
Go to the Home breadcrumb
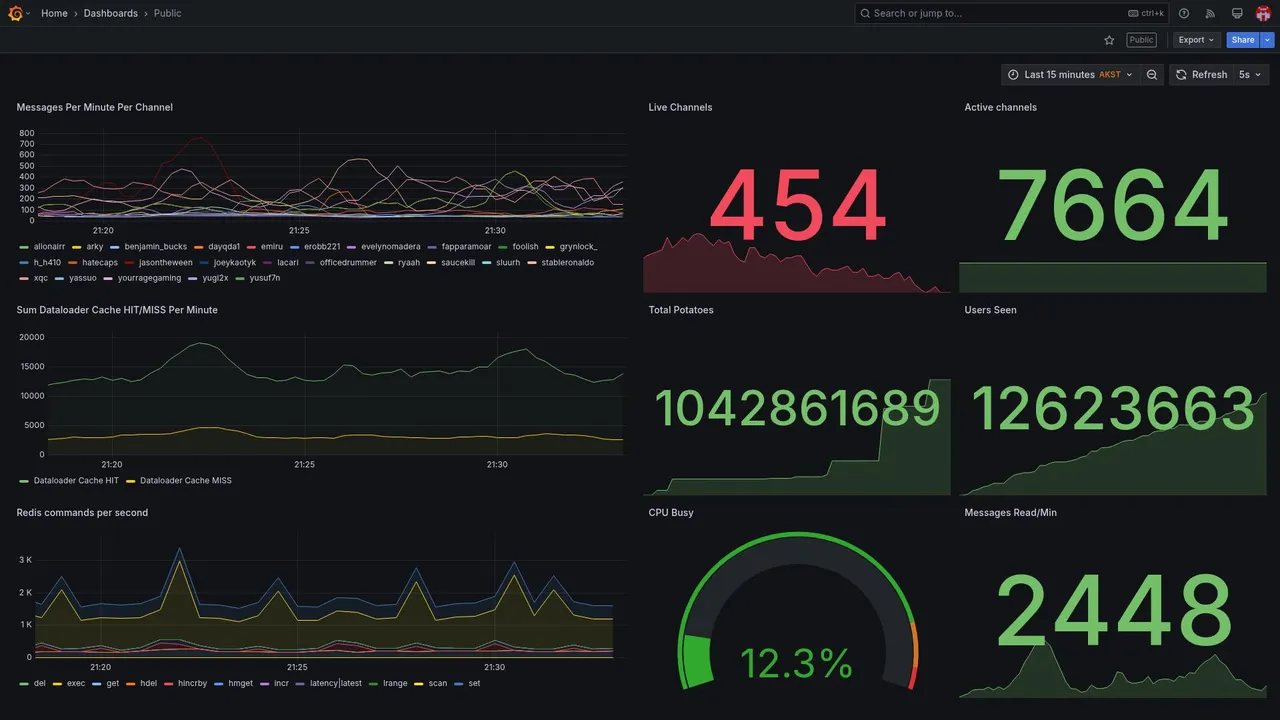click(x=54, y=13)
